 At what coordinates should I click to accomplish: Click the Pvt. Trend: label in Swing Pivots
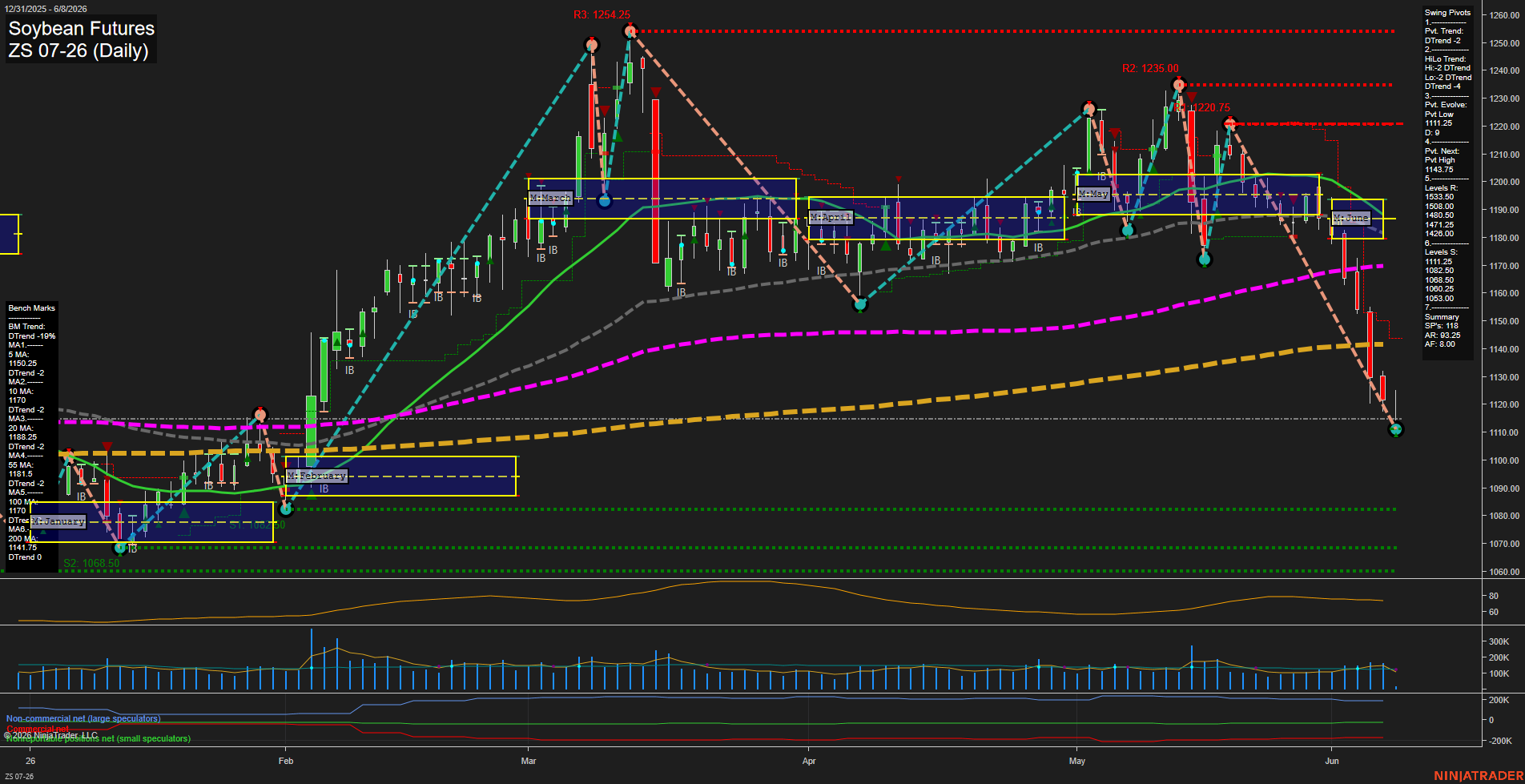pyautogui.click(x=1444, y=31)
